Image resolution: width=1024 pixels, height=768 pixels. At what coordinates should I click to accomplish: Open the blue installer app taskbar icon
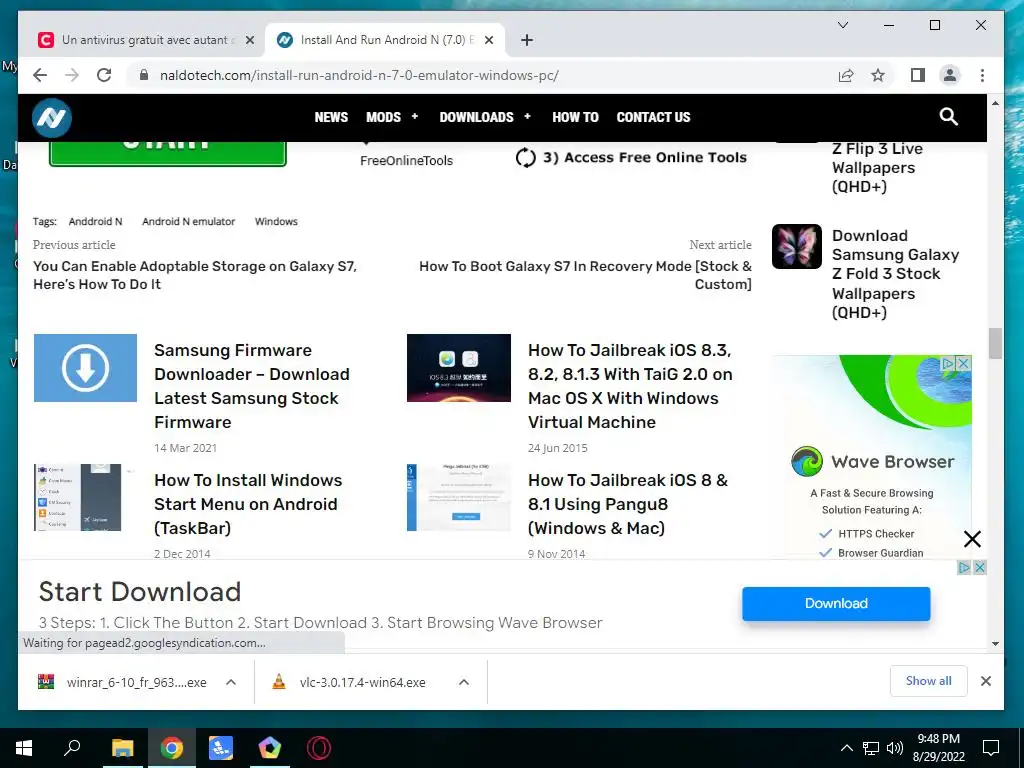tap(221, 748)
